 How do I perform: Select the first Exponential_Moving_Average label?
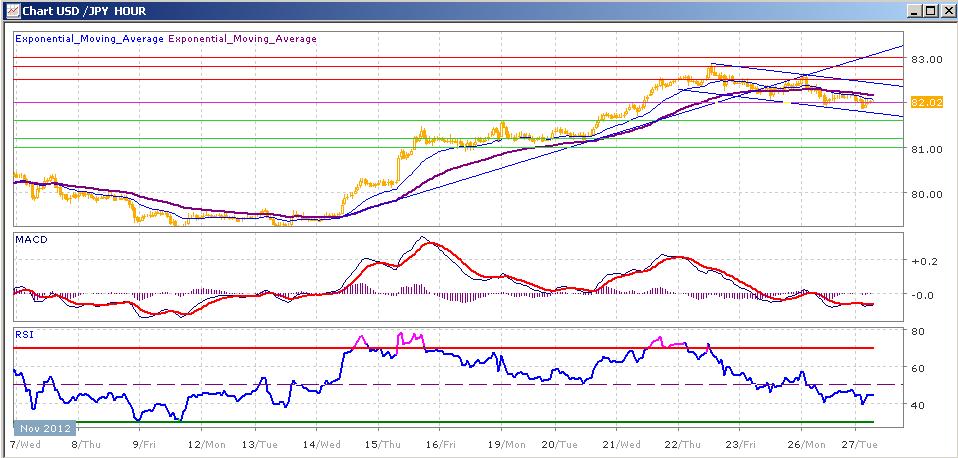click(x=89, y=39)
